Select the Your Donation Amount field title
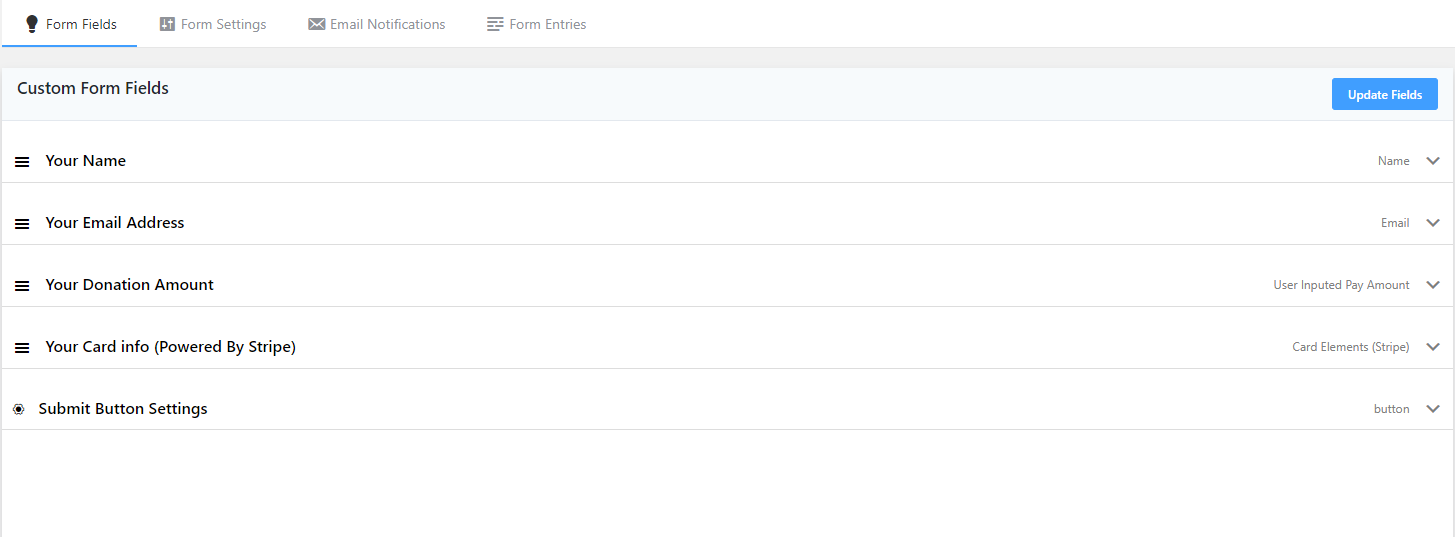This screenshot has height=537, width=1455. tap(129, 285)
